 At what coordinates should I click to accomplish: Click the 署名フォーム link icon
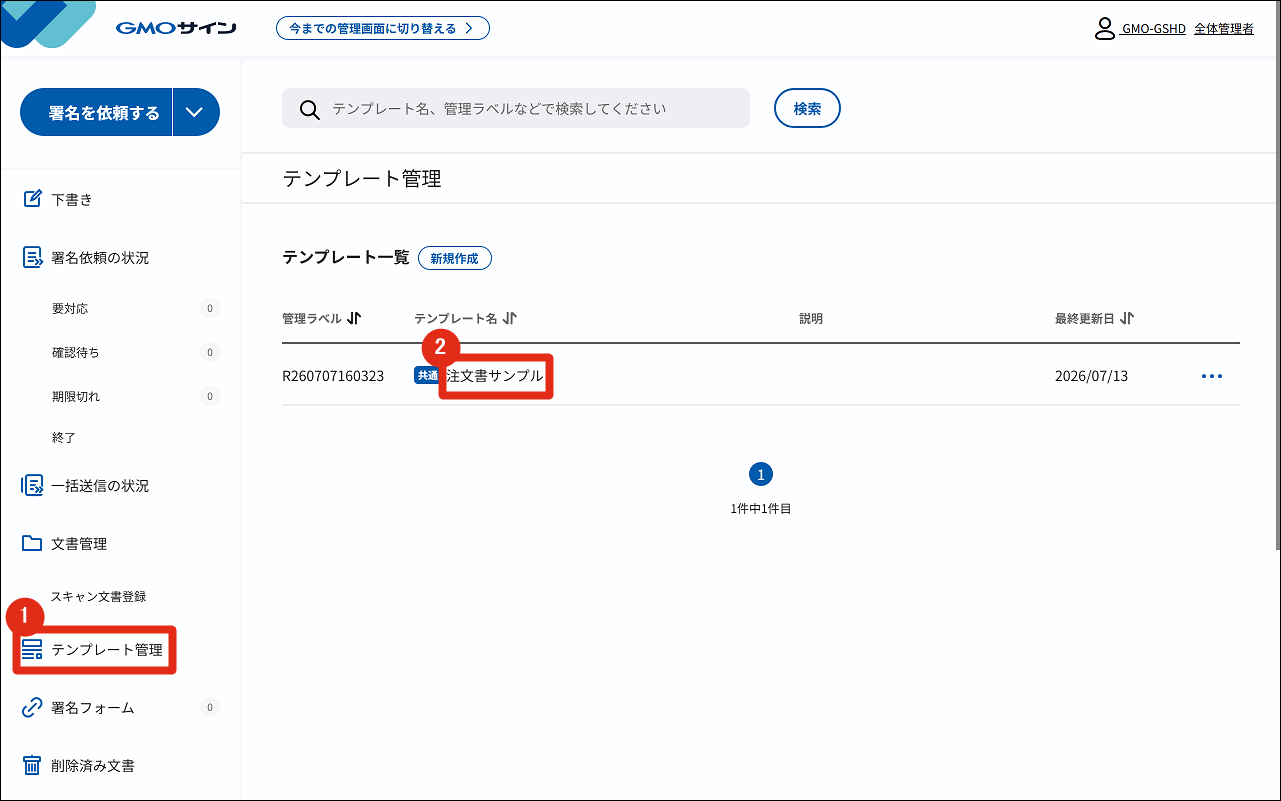32,708
